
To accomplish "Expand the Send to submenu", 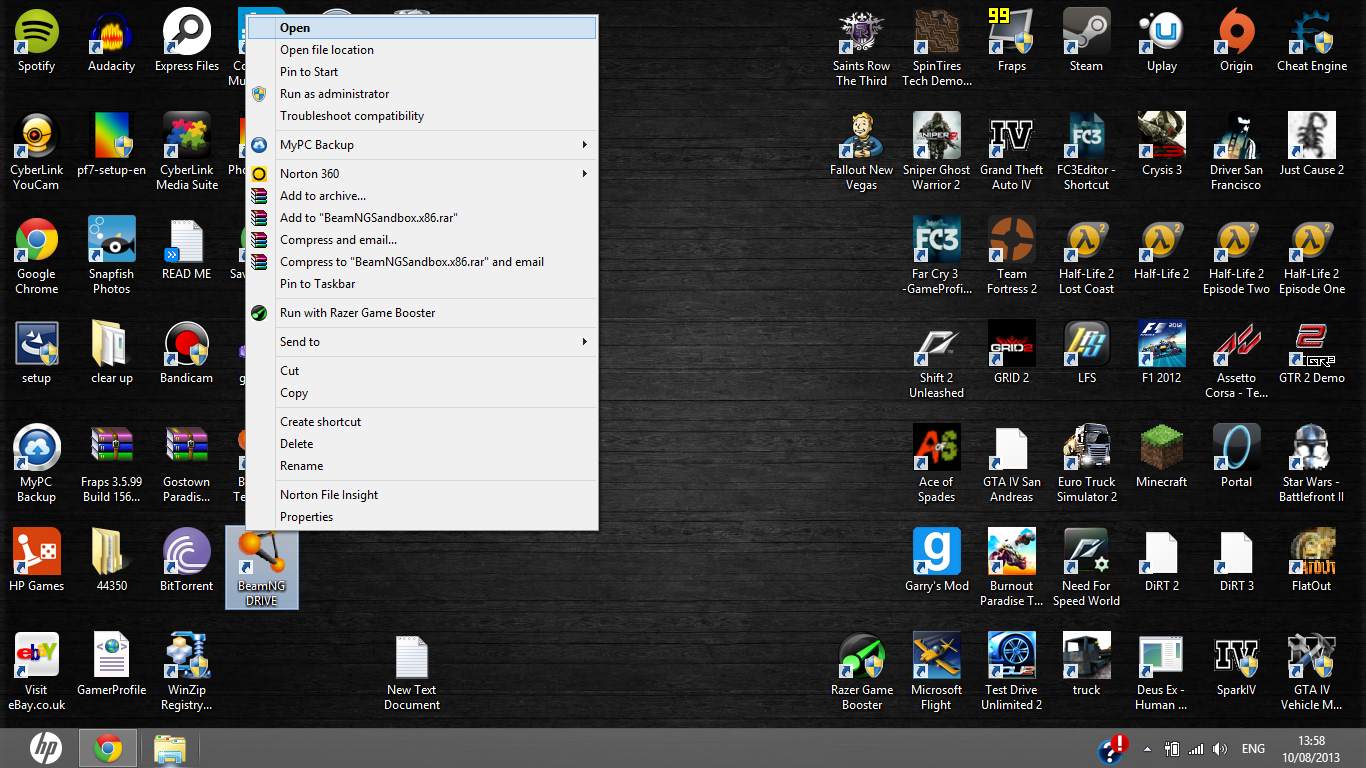I will tap(421, 342).
